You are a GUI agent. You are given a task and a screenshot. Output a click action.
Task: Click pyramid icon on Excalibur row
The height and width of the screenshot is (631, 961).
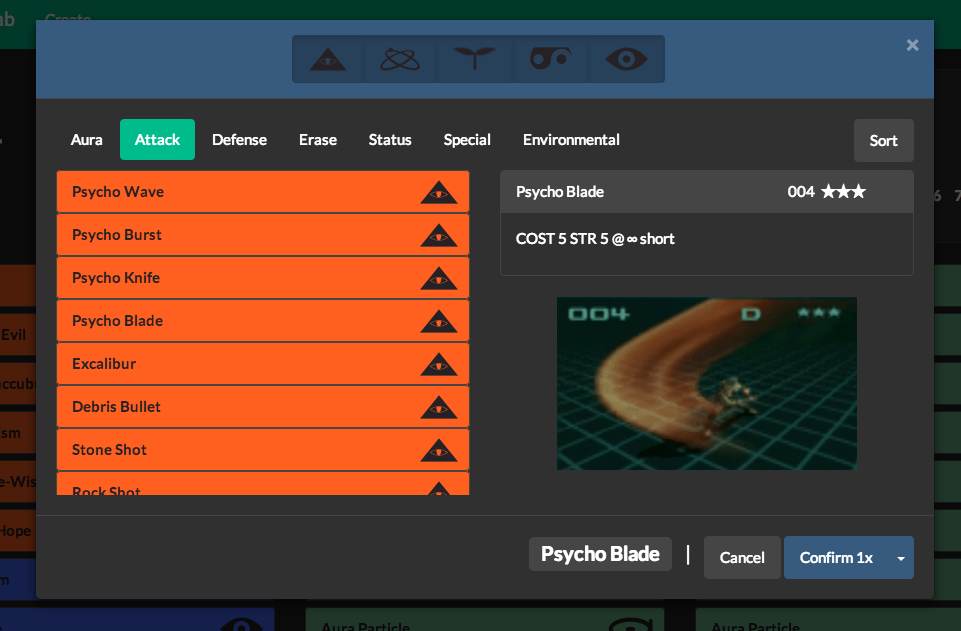click(439, 364)
